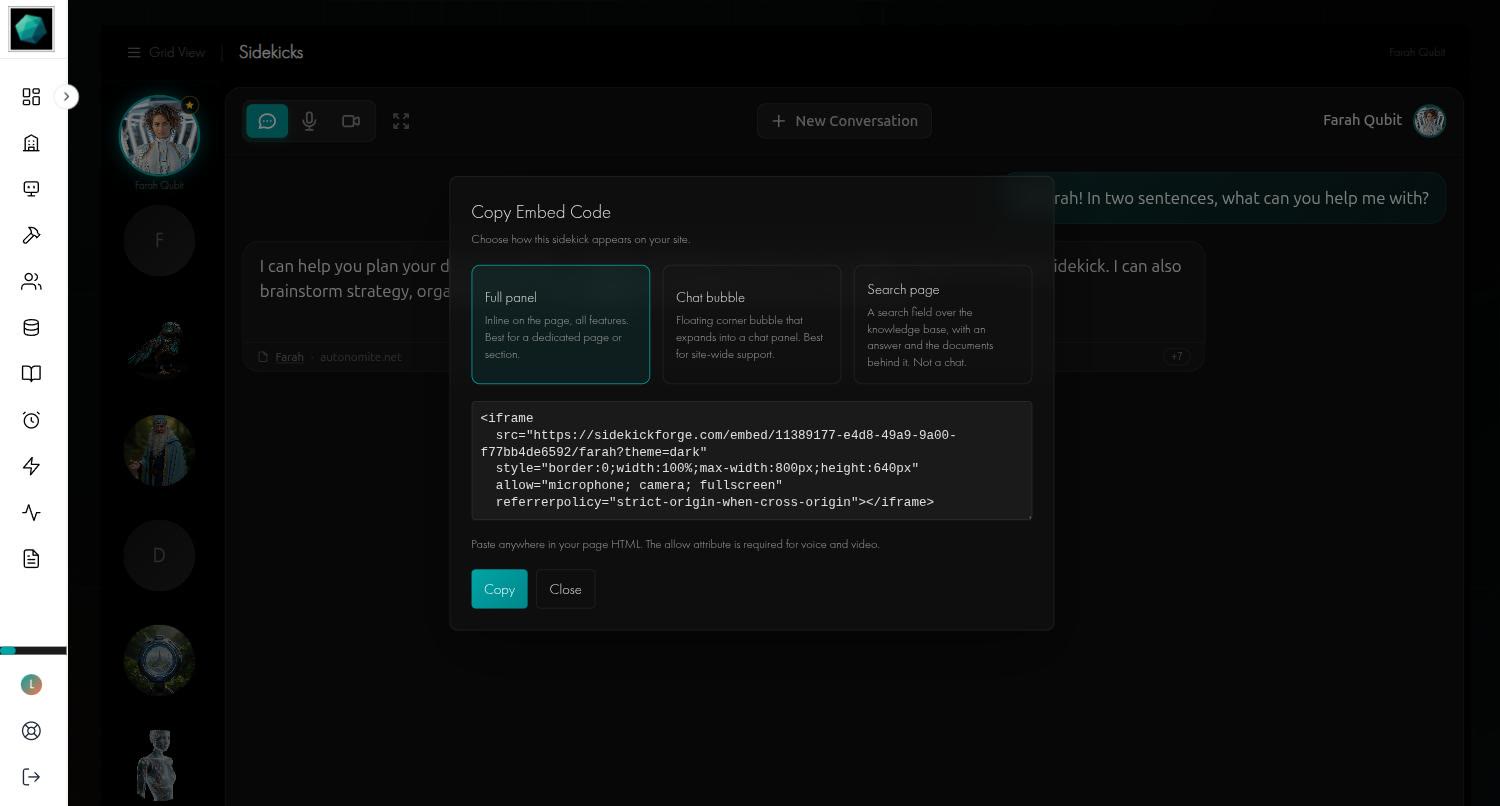
Task: Choose the Chat bubble embed option
Action: click(752, 324)
